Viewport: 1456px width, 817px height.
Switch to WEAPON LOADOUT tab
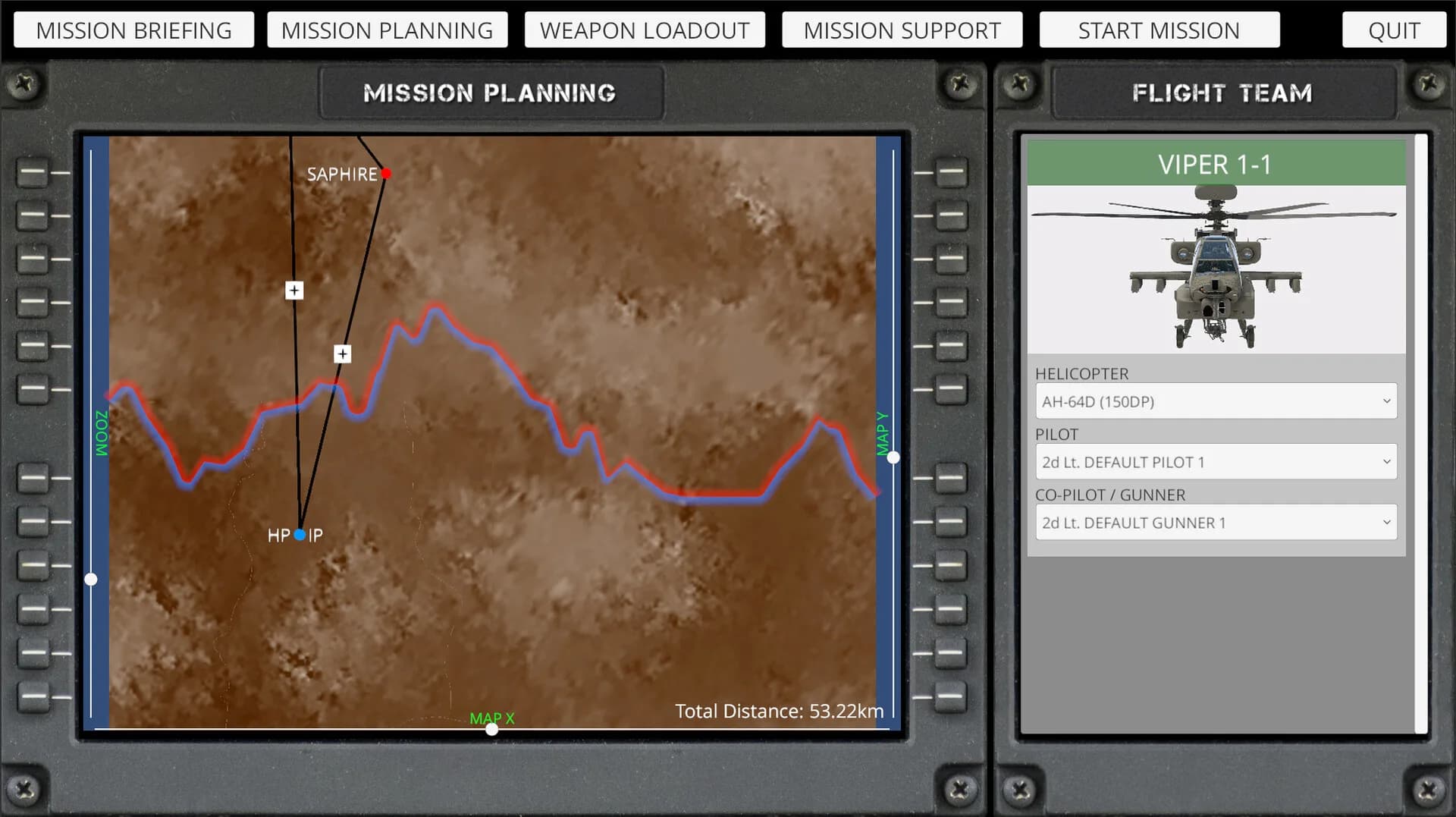pyautogui.click(x=645, y=30)
